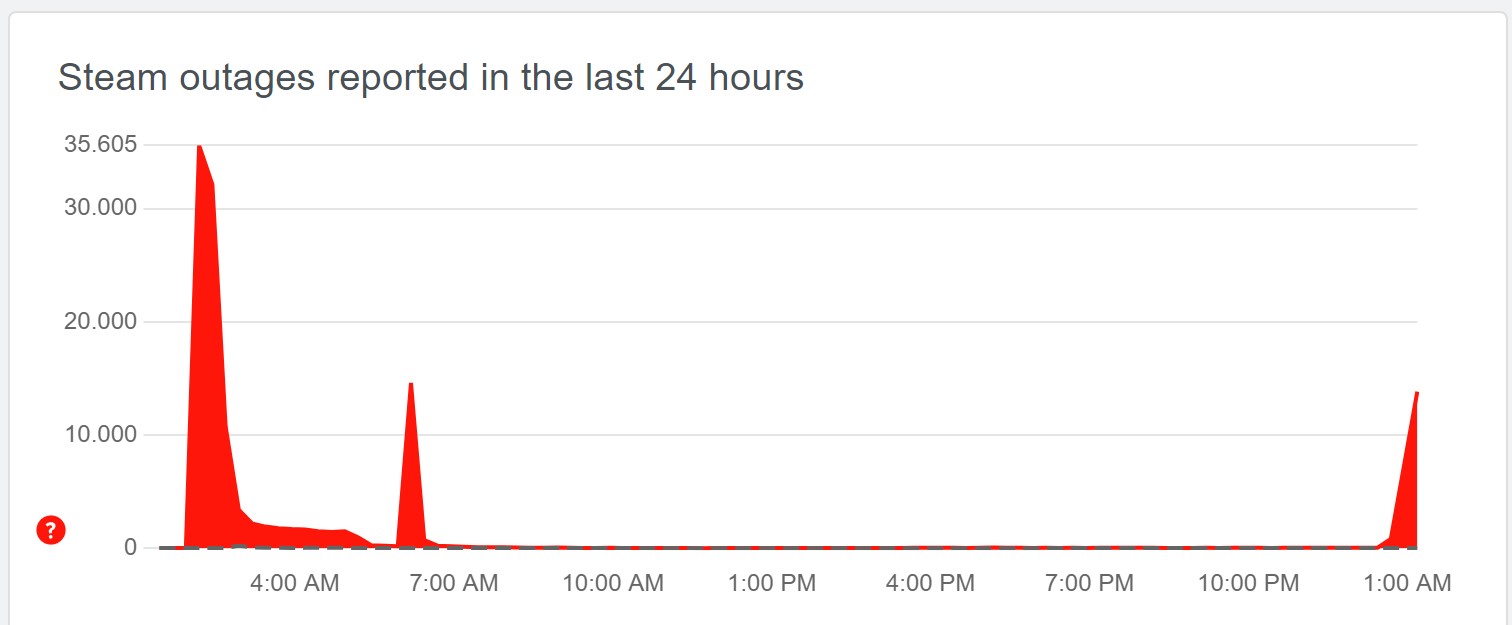
Task: Click the 0 value on y-axis
Action: 129,547
